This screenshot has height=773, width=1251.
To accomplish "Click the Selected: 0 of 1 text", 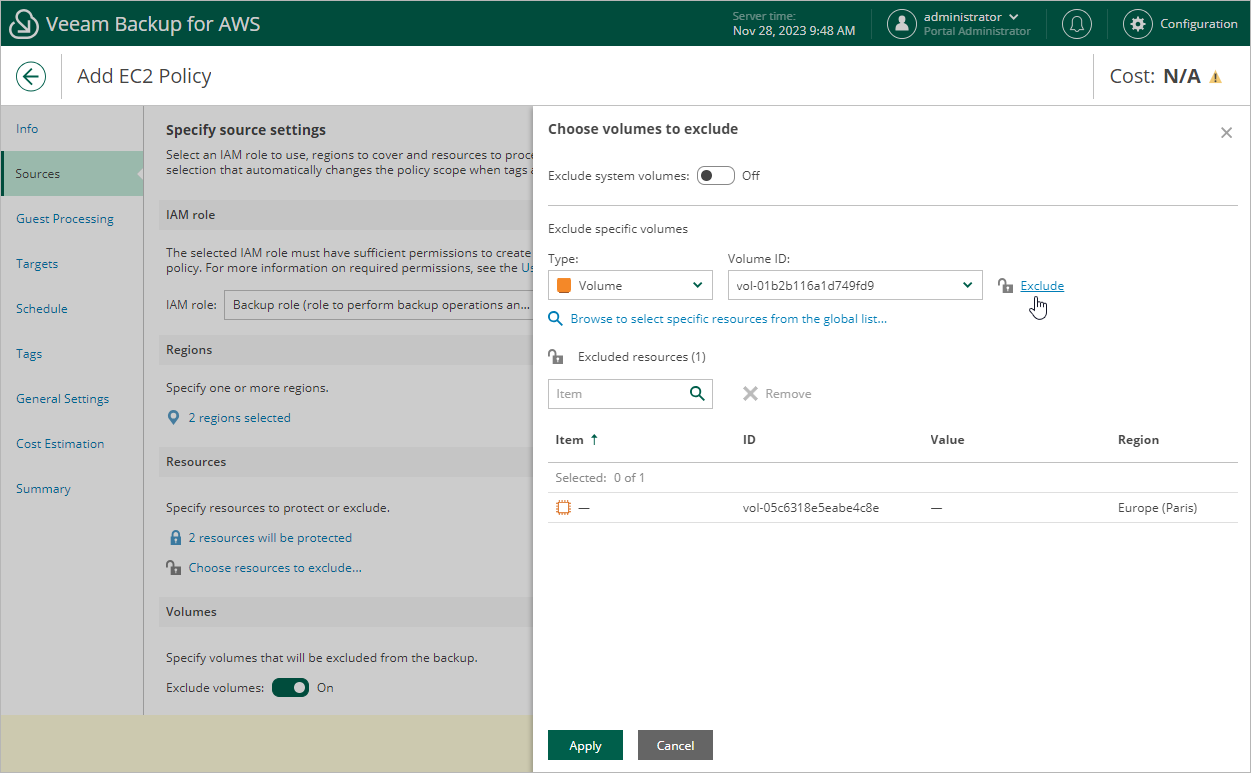I will click(x=600, y=478).
